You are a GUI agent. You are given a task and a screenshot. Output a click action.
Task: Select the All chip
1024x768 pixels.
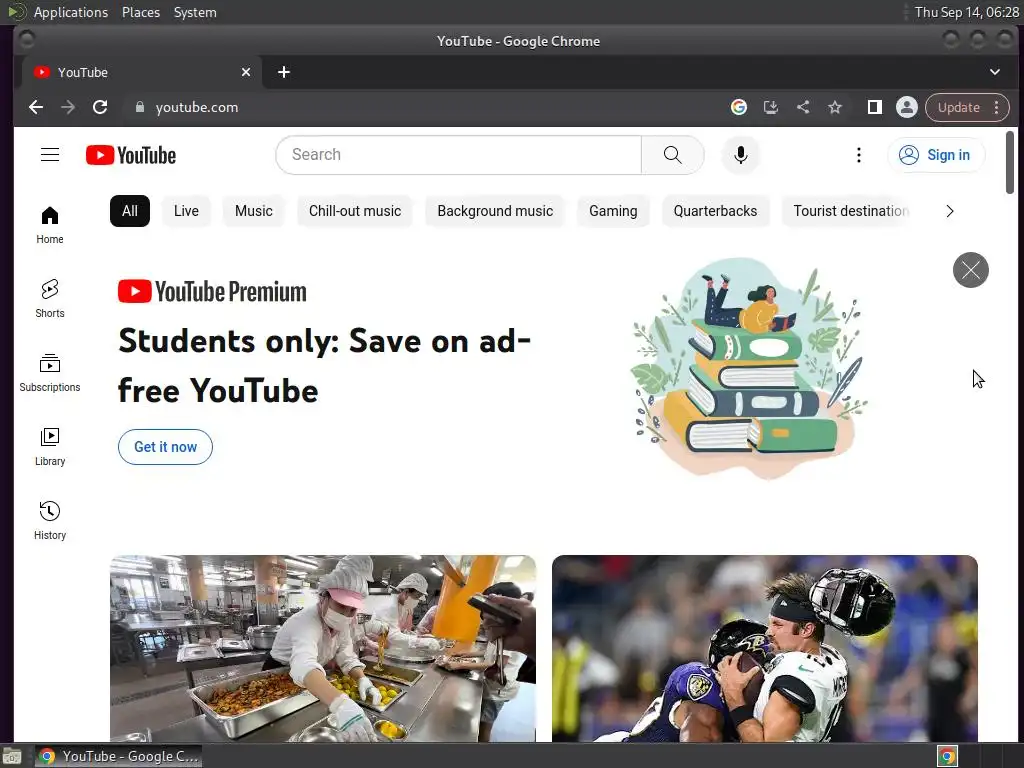coord(130,211)
